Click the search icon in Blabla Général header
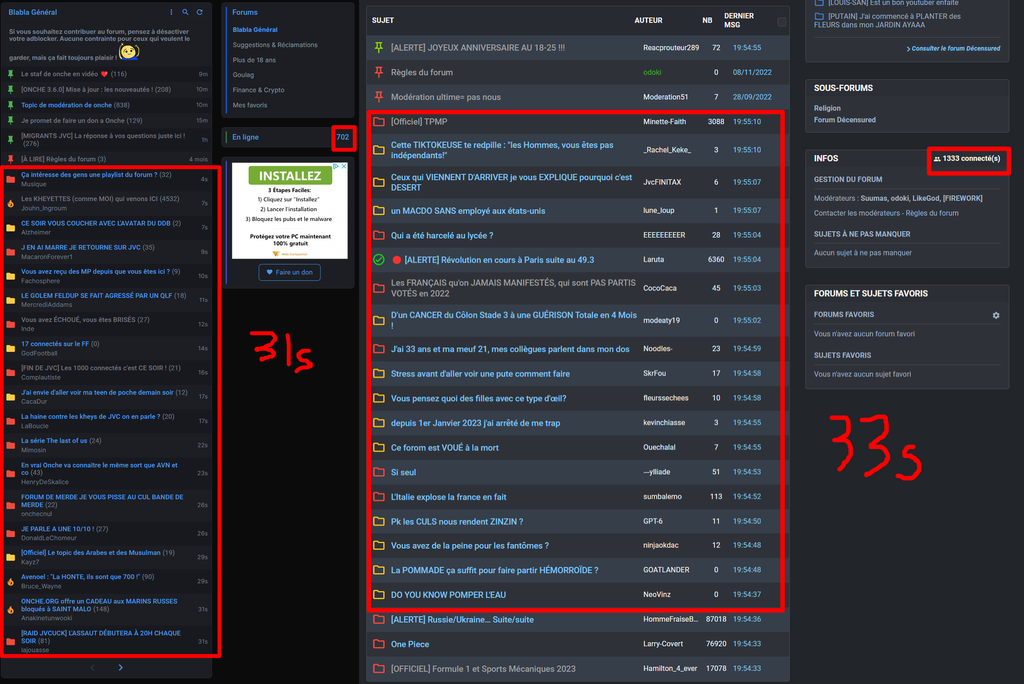The image size is (1024, 684). pyautogui.click(x=185, y=12)
